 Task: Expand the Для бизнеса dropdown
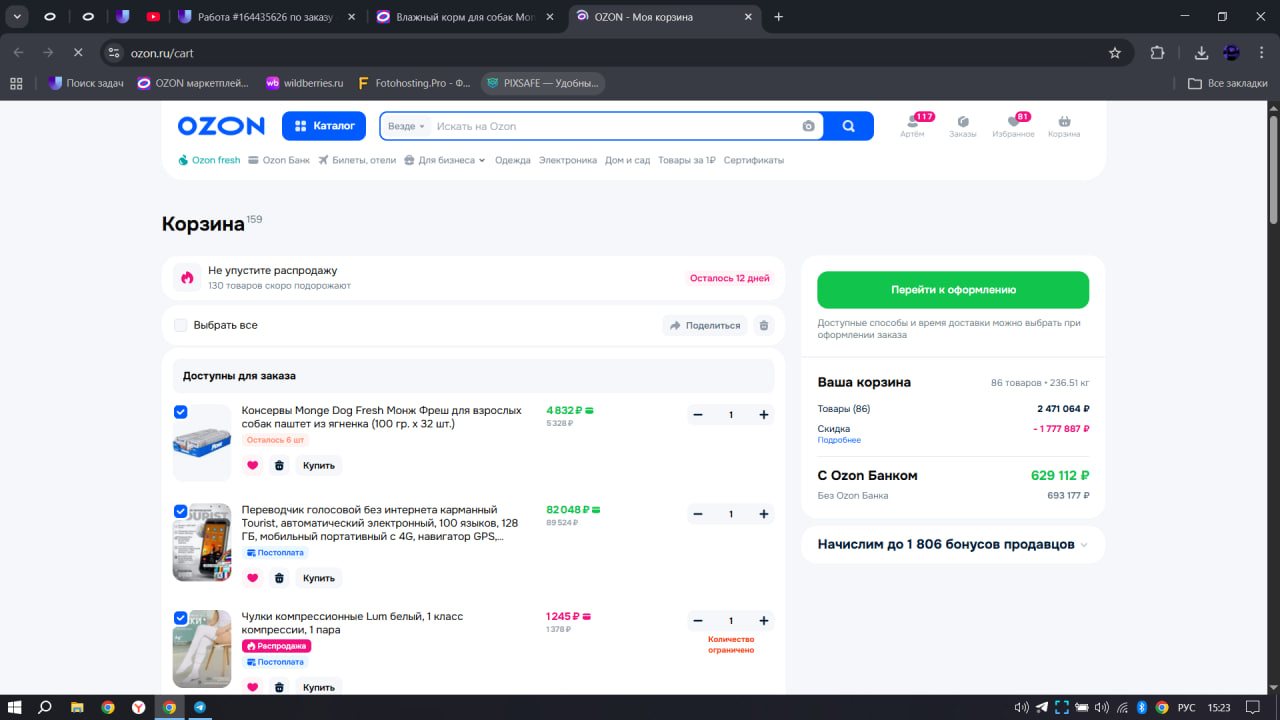pyautogui.click(x=445, y=160)
